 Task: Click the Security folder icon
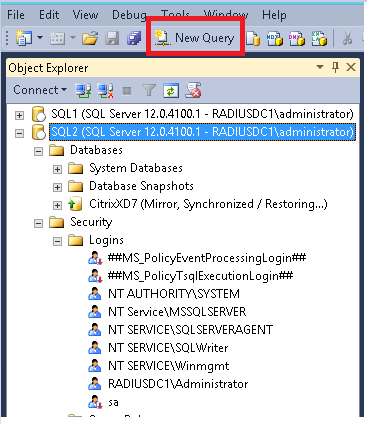56,222
